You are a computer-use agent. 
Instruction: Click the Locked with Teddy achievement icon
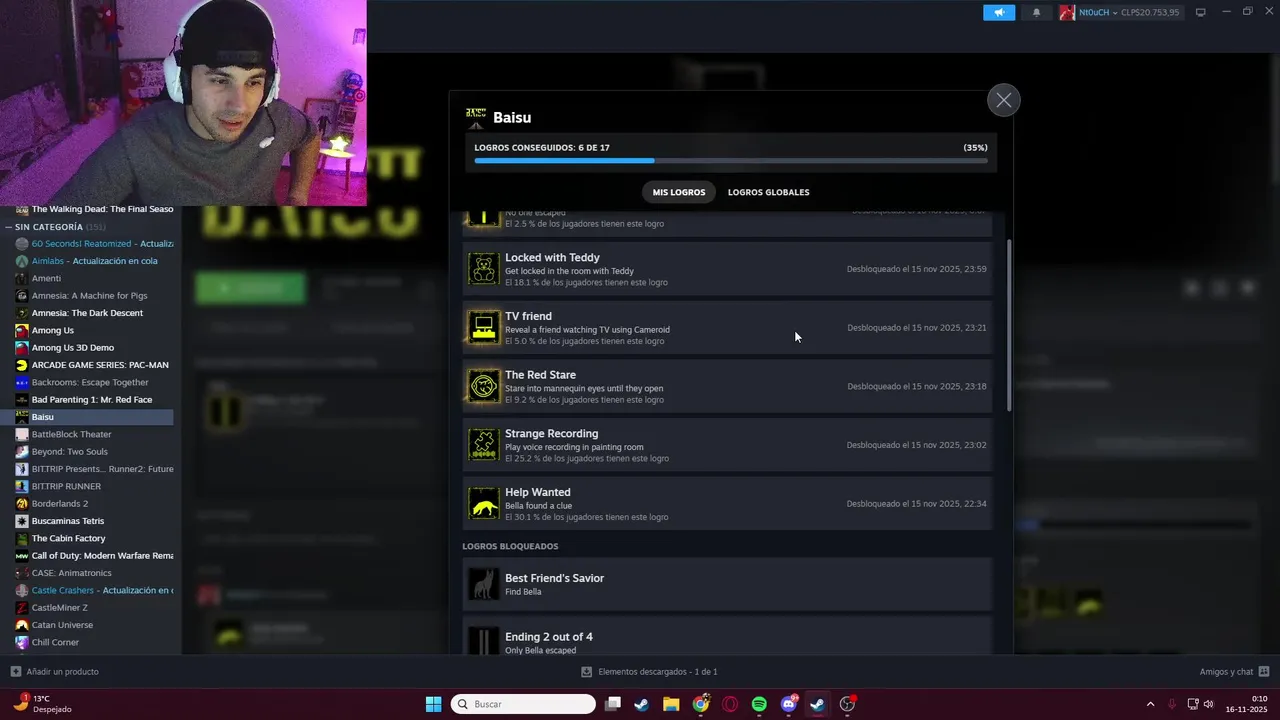click(x=484, y=269)
